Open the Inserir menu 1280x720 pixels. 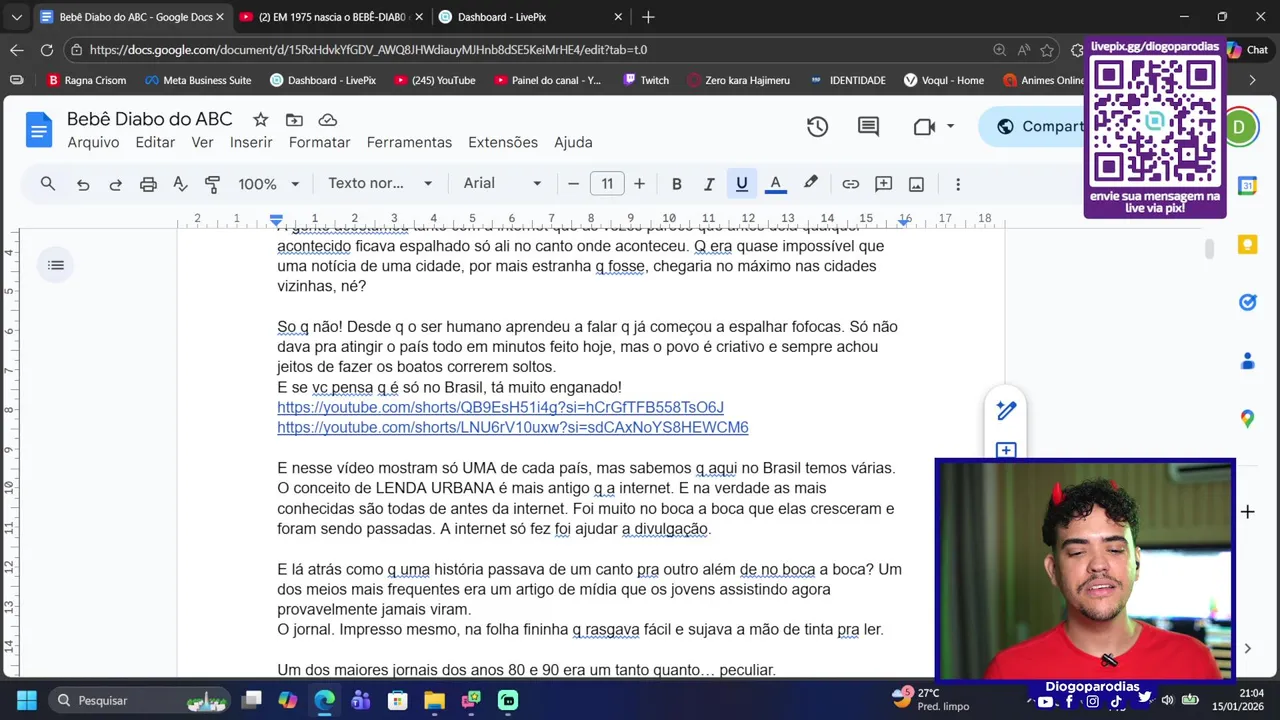251,142
